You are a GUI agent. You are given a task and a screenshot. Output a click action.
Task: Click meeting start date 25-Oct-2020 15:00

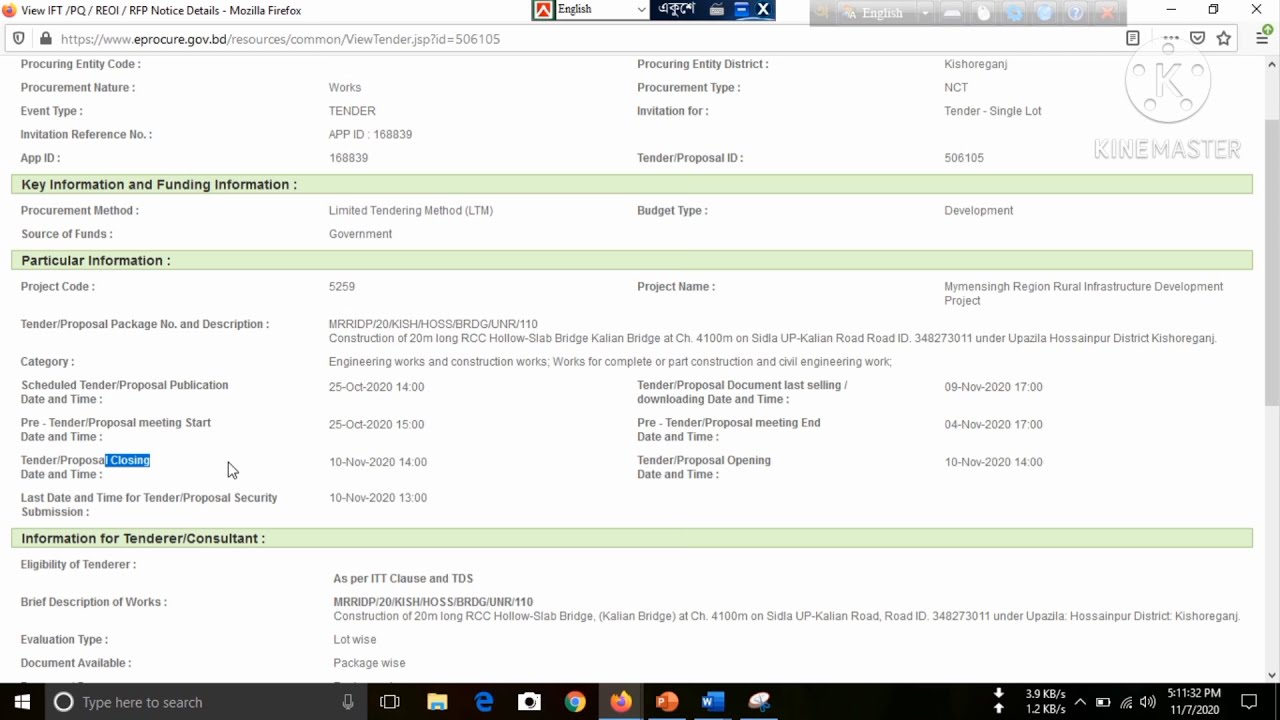coord(376,425)
